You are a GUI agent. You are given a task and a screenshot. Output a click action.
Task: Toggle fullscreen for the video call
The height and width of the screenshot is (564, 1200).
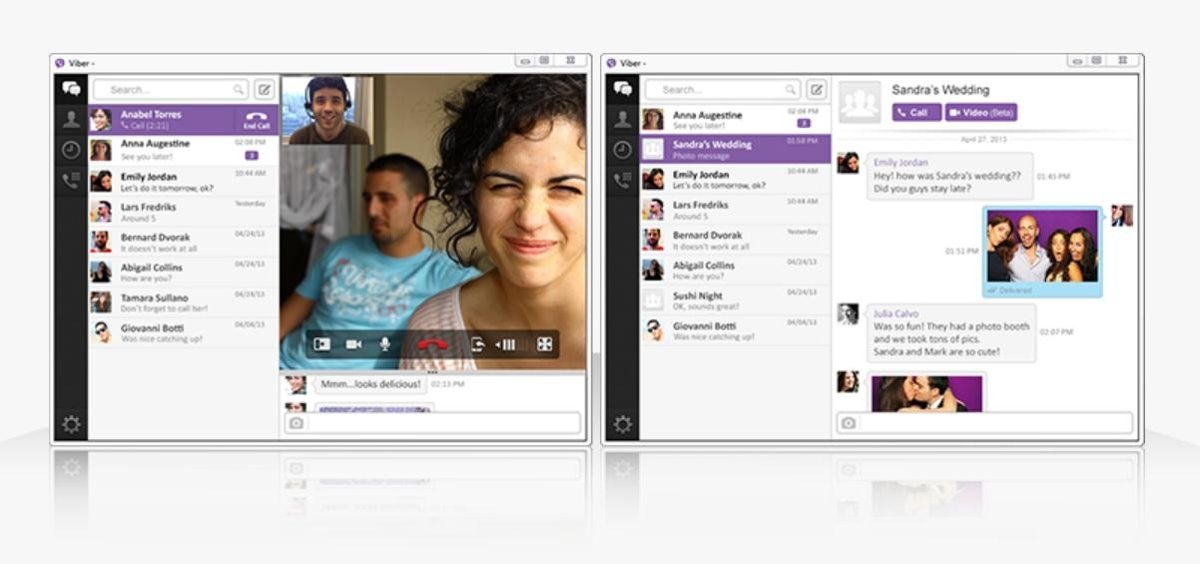(x=545, y=344)
